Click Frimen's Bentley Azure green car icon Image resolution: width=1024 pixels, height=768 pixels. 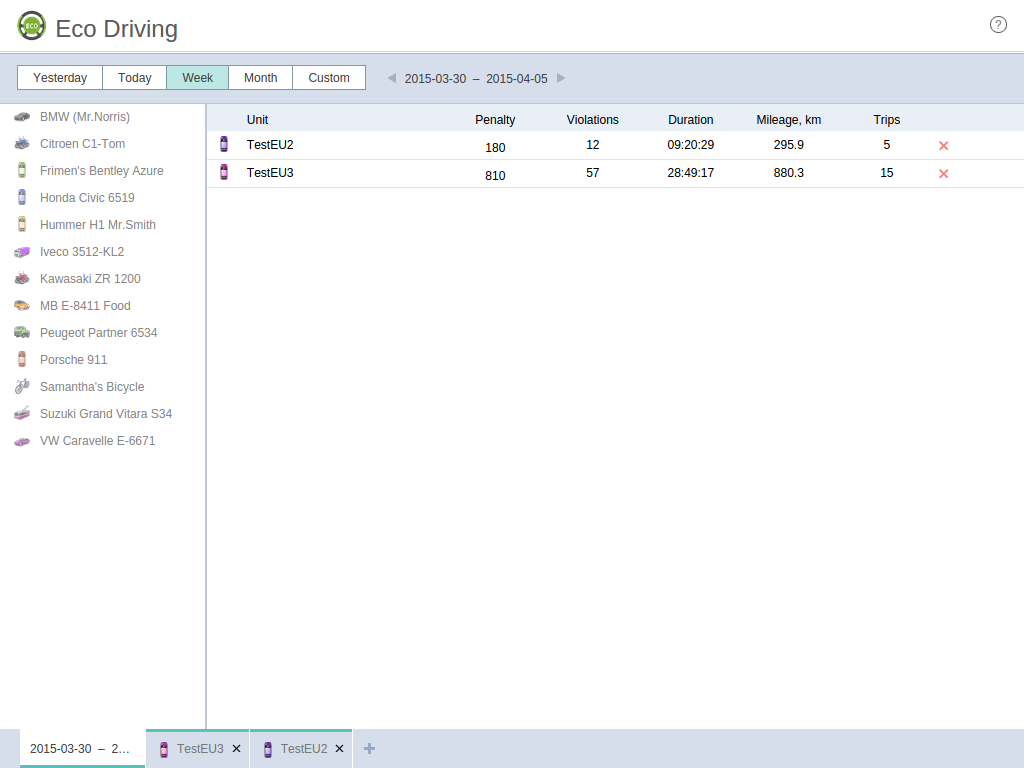22,170
